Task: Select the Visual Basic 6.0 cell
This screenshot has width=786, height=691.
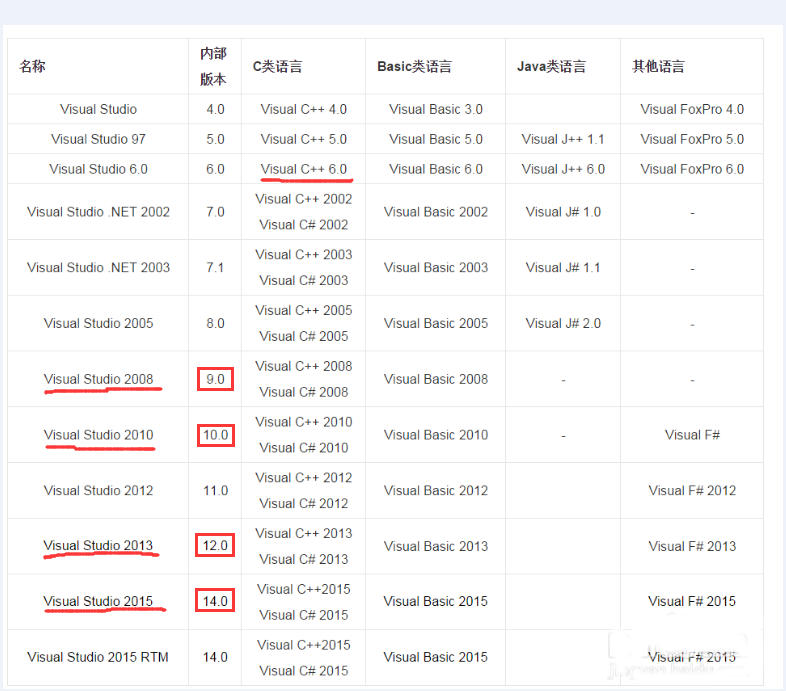Action: tap(436, 169)
